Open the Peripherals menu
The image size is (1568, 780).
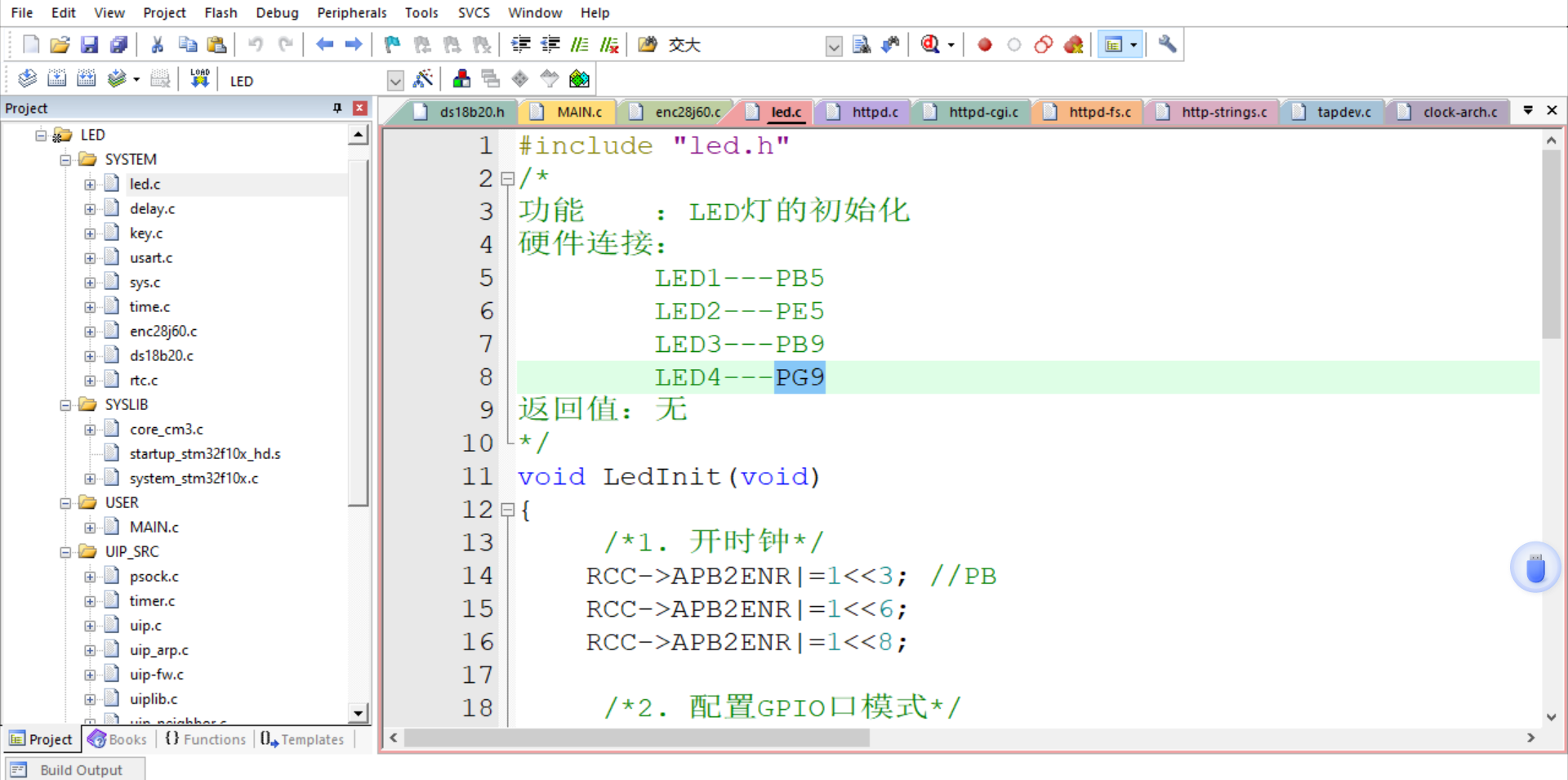click(x=352, y=12)
